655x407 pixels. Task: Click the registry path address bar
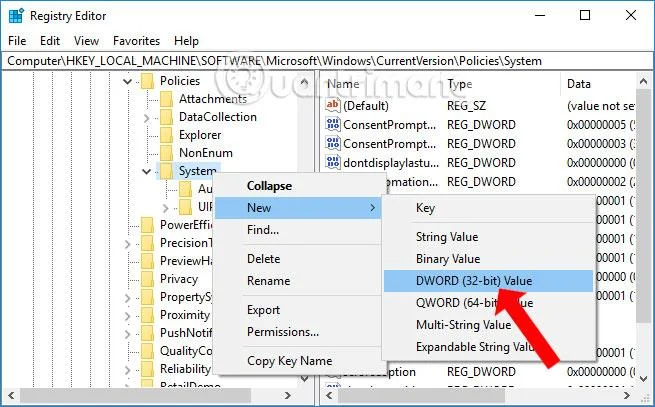pos(327,61)
